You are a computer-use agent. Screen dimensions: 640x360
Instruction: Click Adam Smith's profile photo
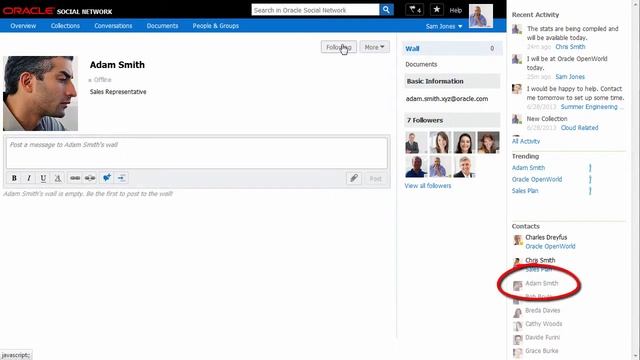click(40, 93)
